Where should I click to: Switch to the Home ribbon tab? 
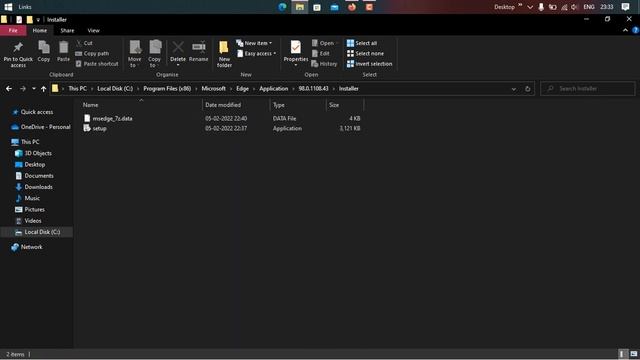(40, 31)
